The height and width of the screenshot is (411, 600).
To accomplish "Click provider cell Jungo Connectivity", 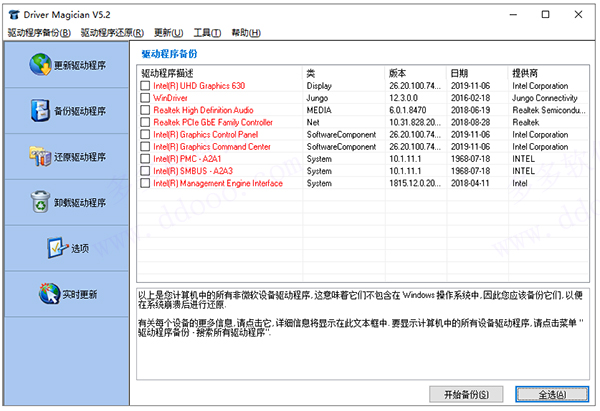I will pyautogui.click(x=545, y=98).
